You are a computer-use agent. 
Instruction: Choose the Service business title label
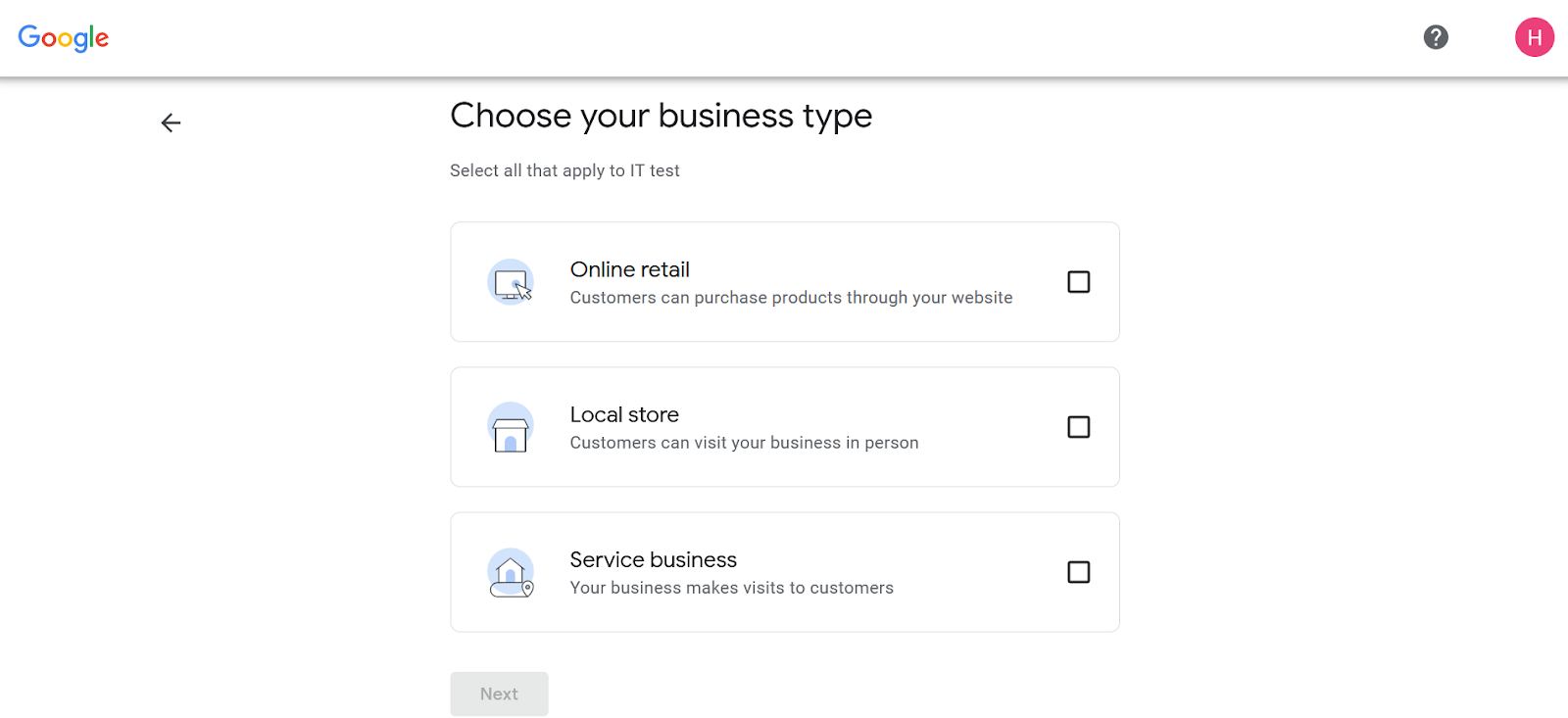point(654,559)
